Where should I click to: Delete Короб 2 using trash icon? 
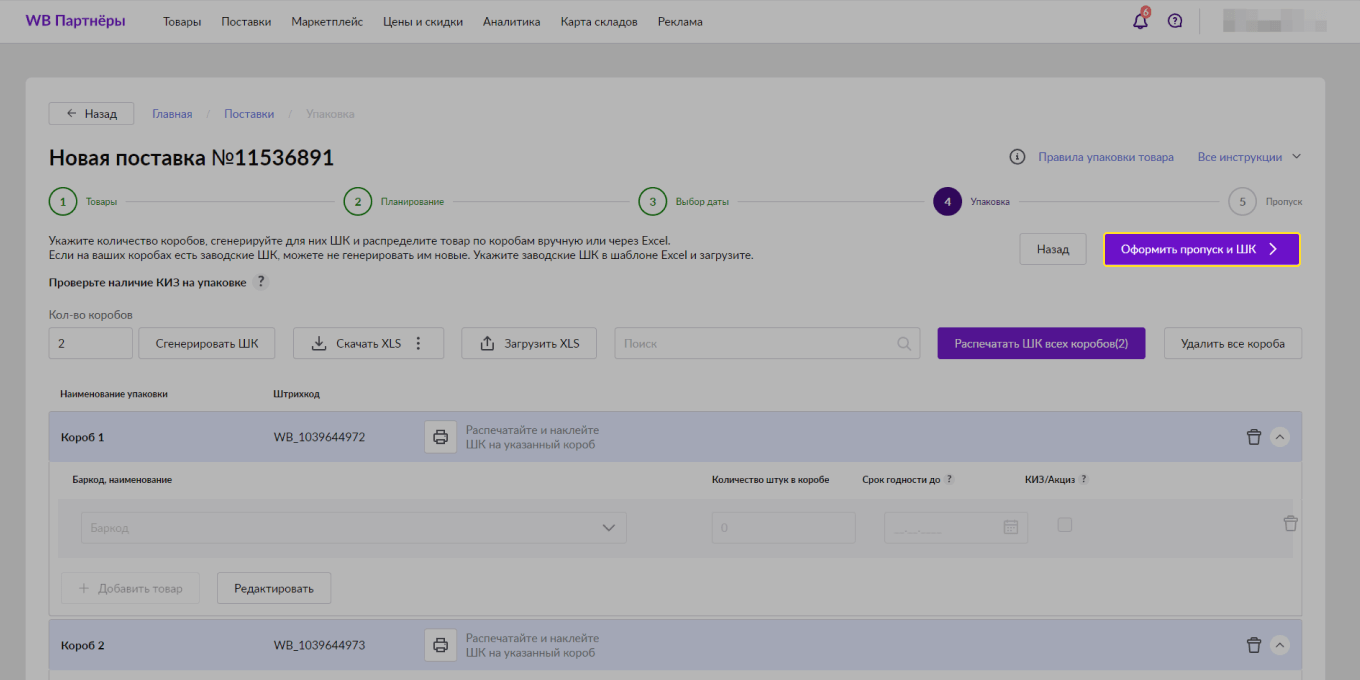point(1253,645)
